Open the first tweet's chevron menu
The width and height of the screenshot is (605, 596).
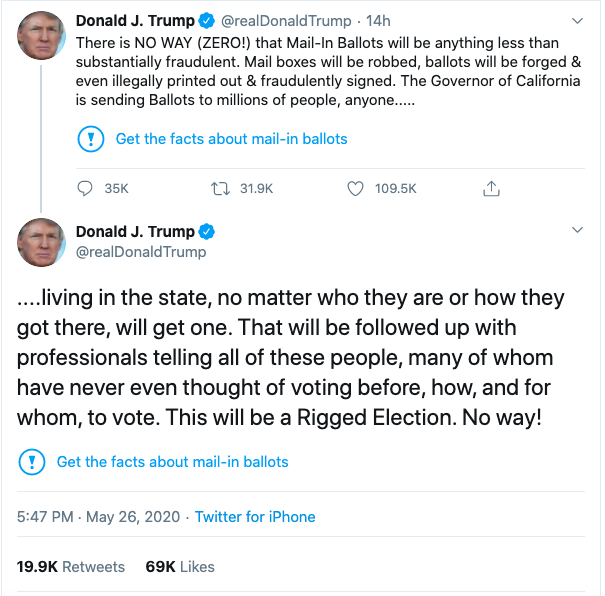coord(576,20)
